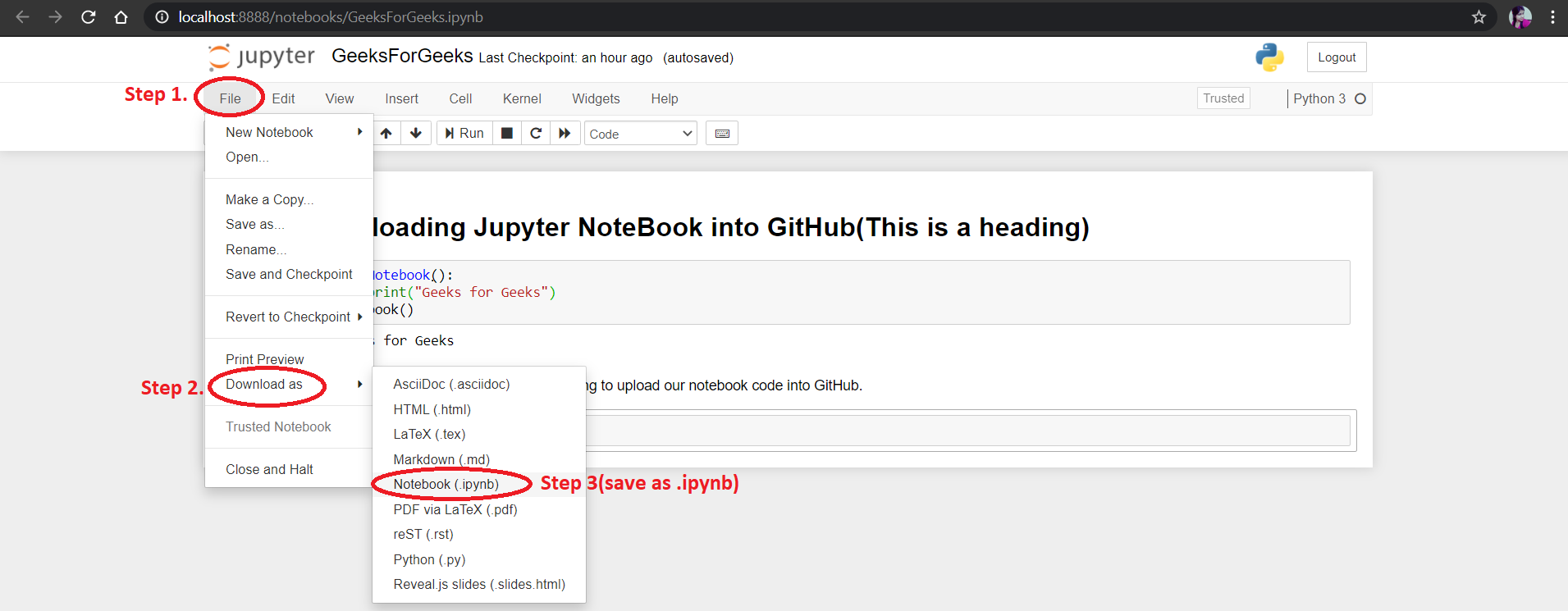Open the browser three-dot menu

[1552, 17]
